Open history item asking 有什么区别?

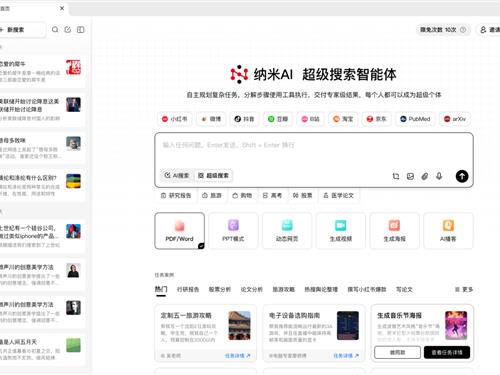coord(42,185)
